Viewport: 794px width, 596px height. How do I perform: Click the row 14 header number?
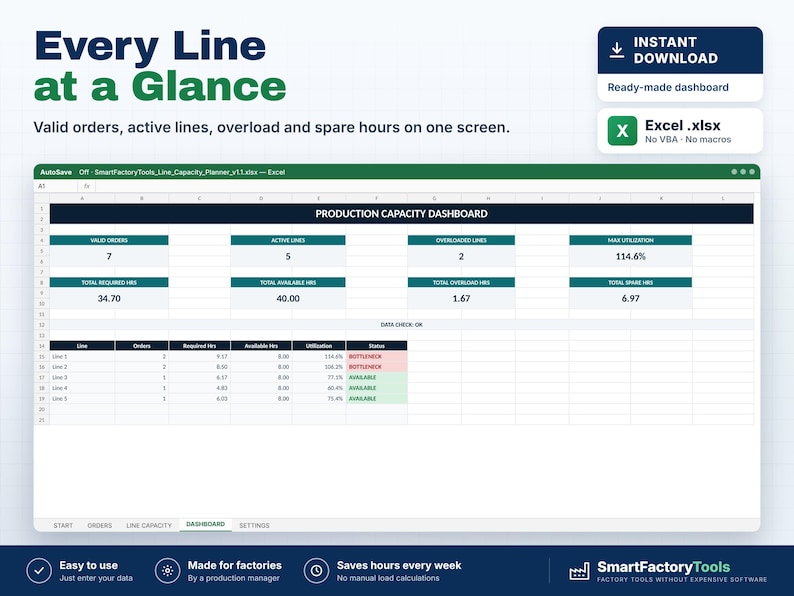click(x=42, y=346)
